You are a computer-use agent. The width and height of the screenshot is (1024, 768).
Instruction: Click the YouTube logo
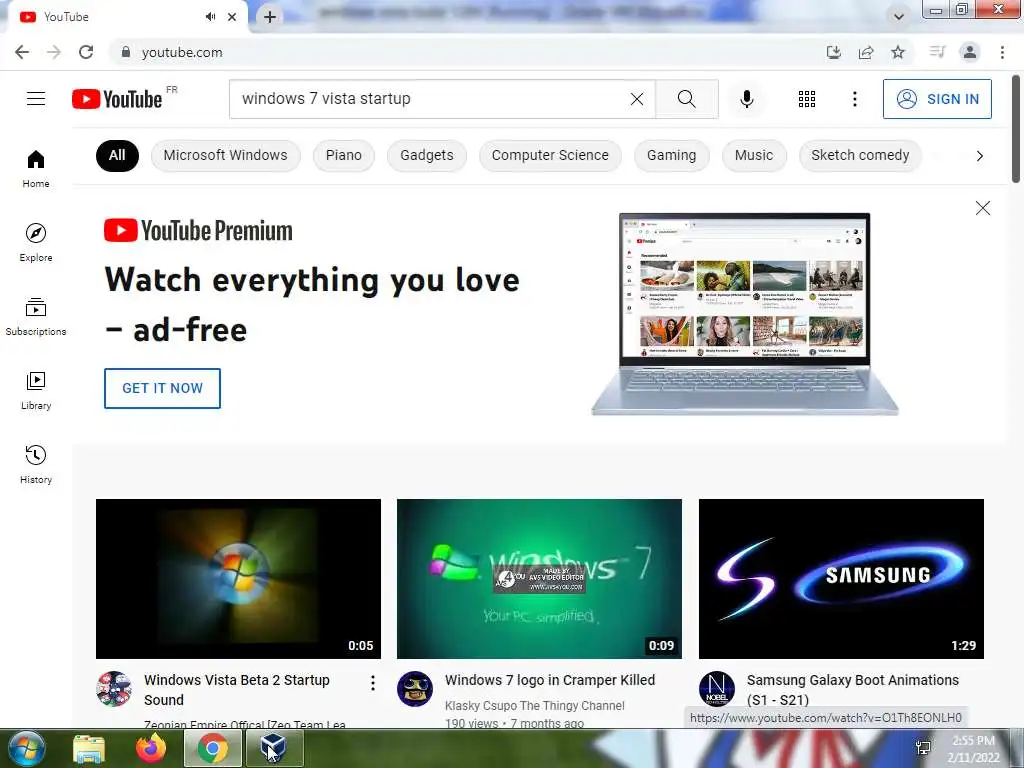point(117,99)
